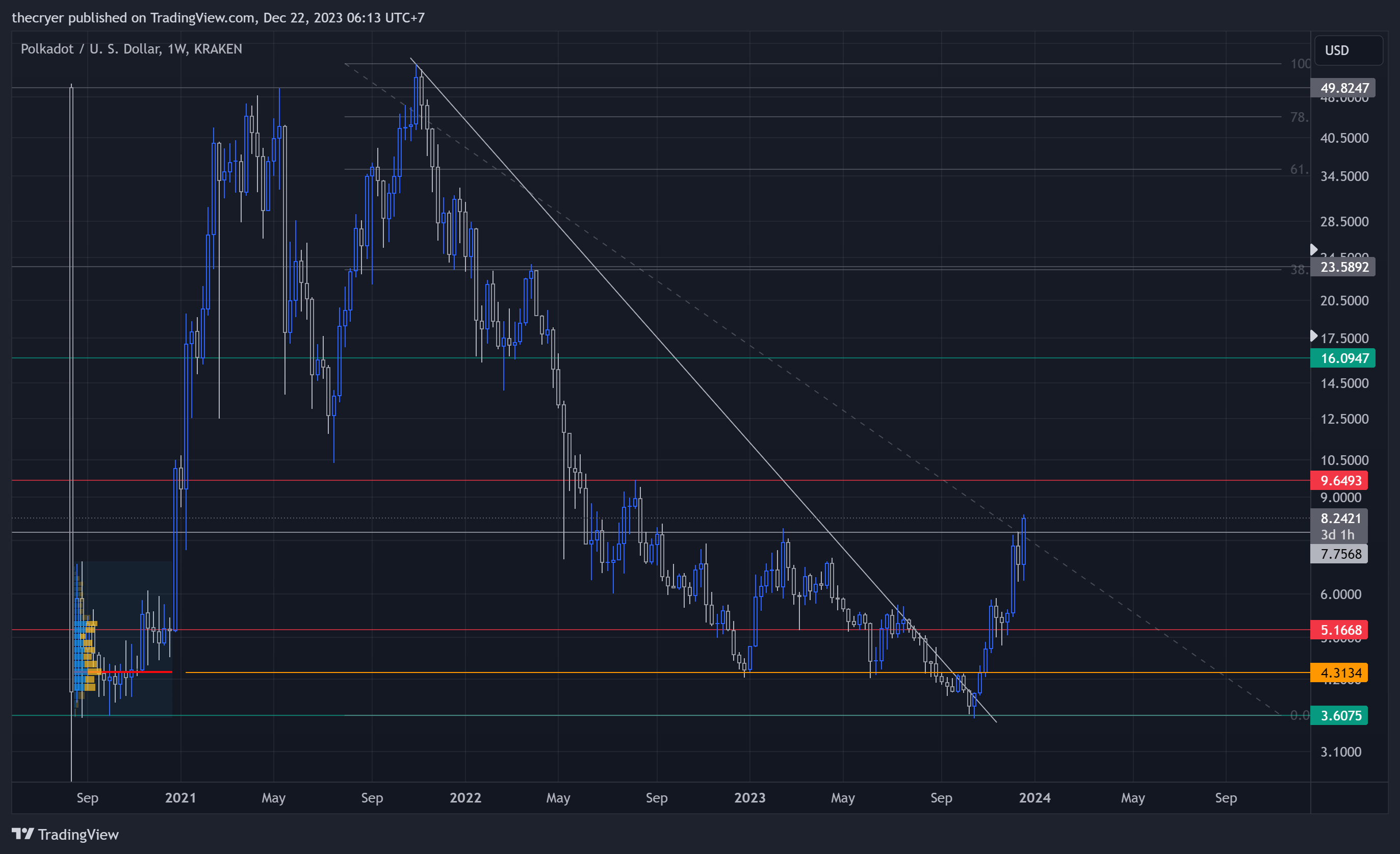
Task: Click the TradingView wordmark text
Action: pos(79,834)
